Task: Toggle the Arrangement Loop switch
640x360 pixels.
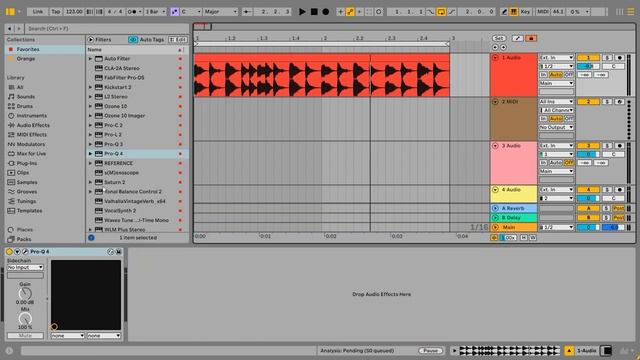Action: [441, 12]
